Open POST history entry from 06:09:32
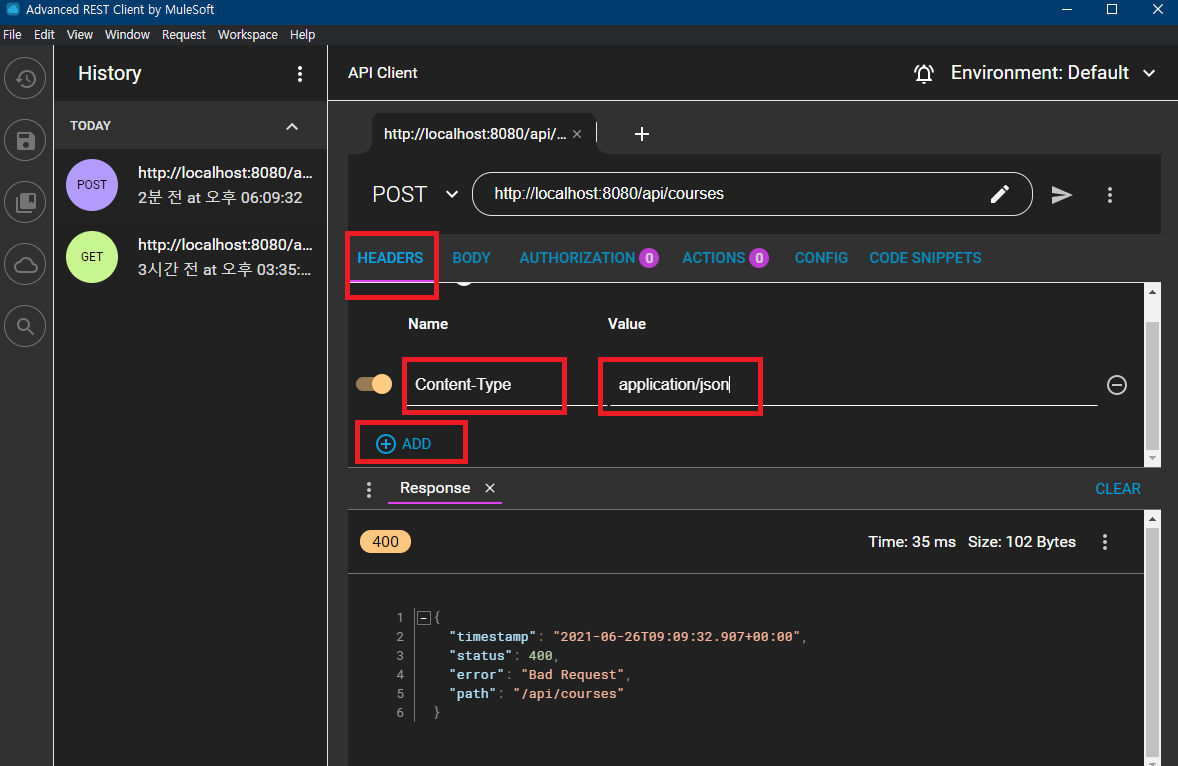 190,185
